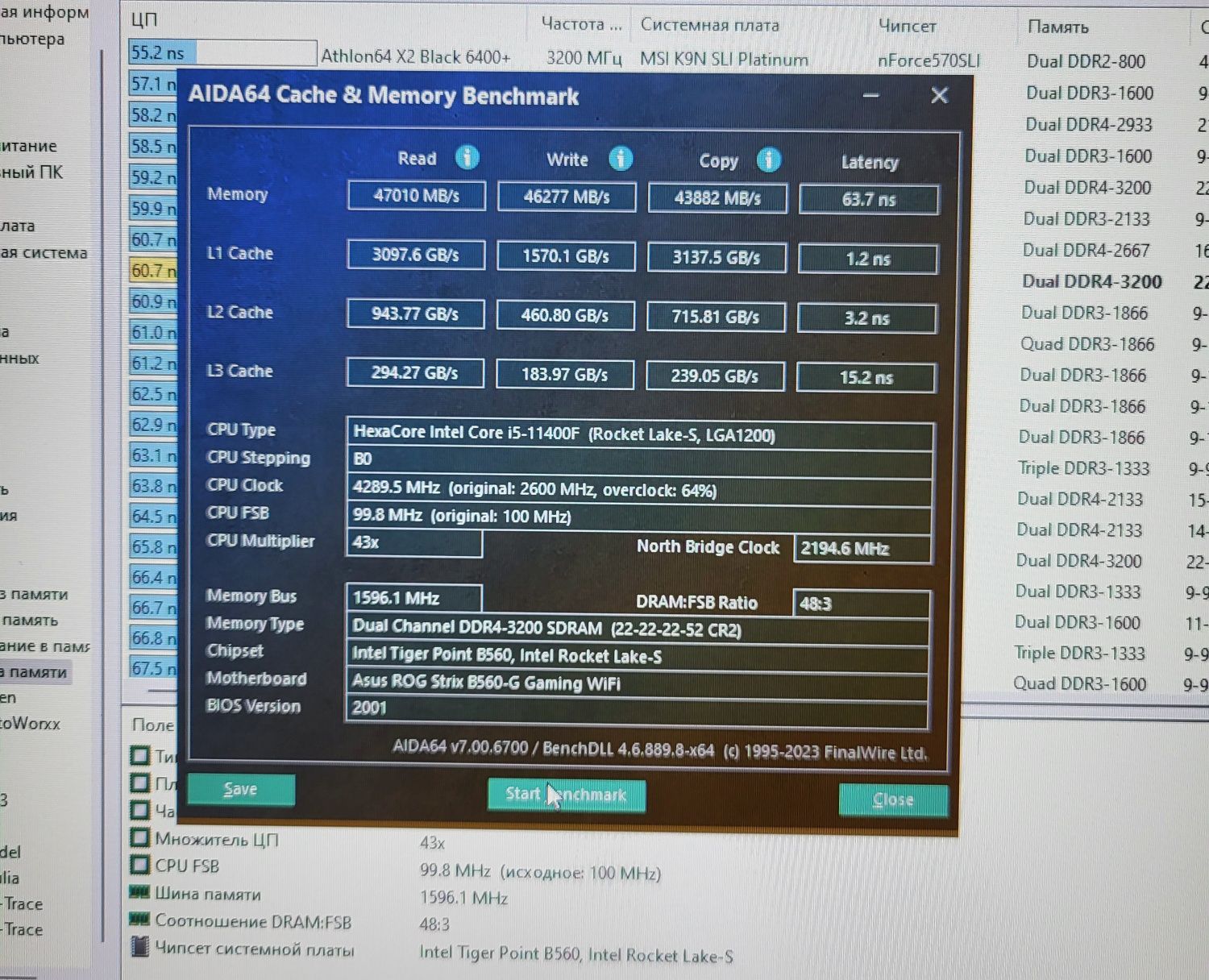Viewport: 1209px width, 980px height.
Task: Select Memory Latency value 63.7 ns
Action: click(869, 199)
